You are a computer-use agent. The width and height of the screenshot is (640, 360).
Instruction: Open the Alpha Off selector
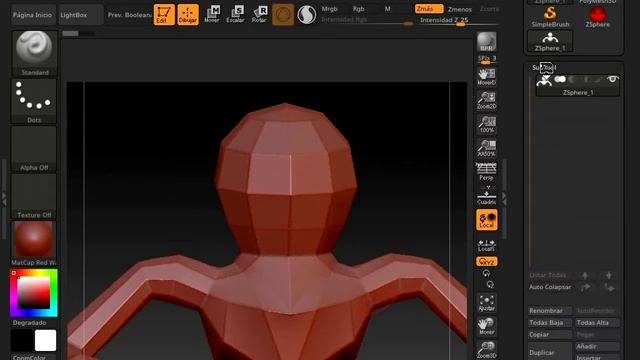coord(34,149)
